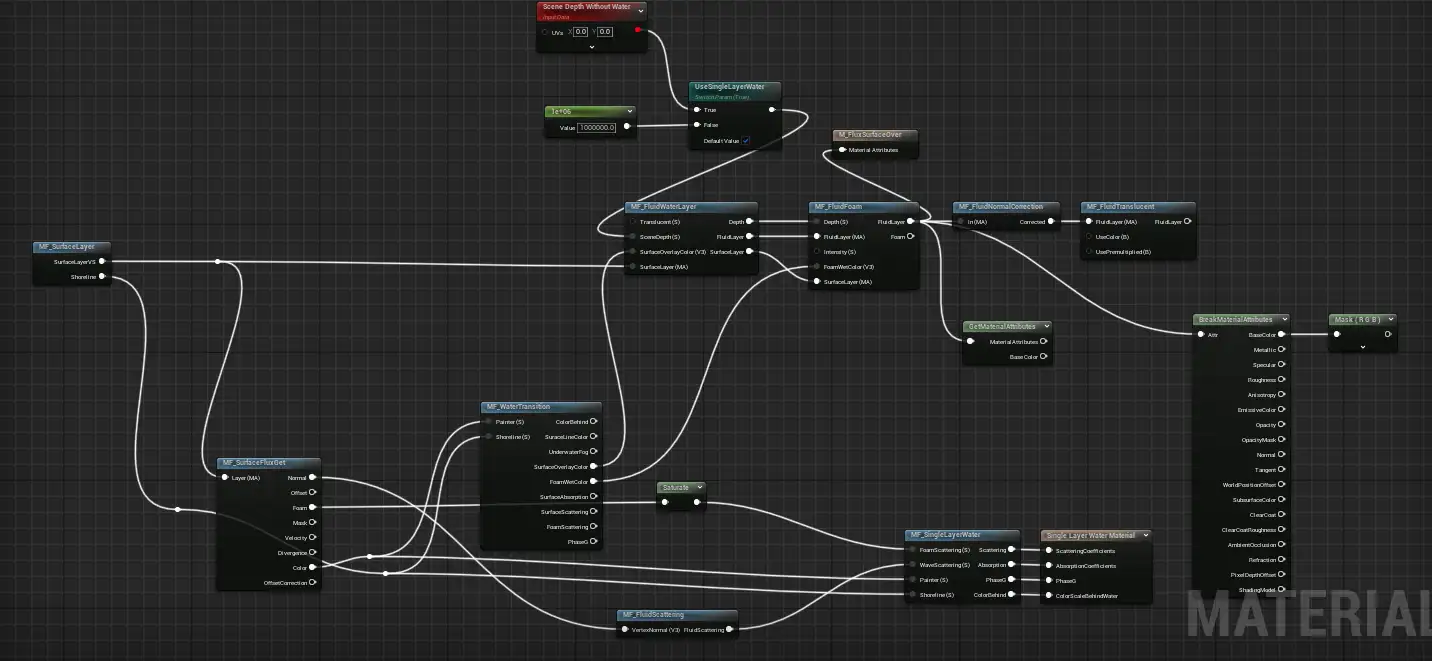Click the Saturate node dropdown chevron
1432x661 pixels.
click(x=698, y=487)
